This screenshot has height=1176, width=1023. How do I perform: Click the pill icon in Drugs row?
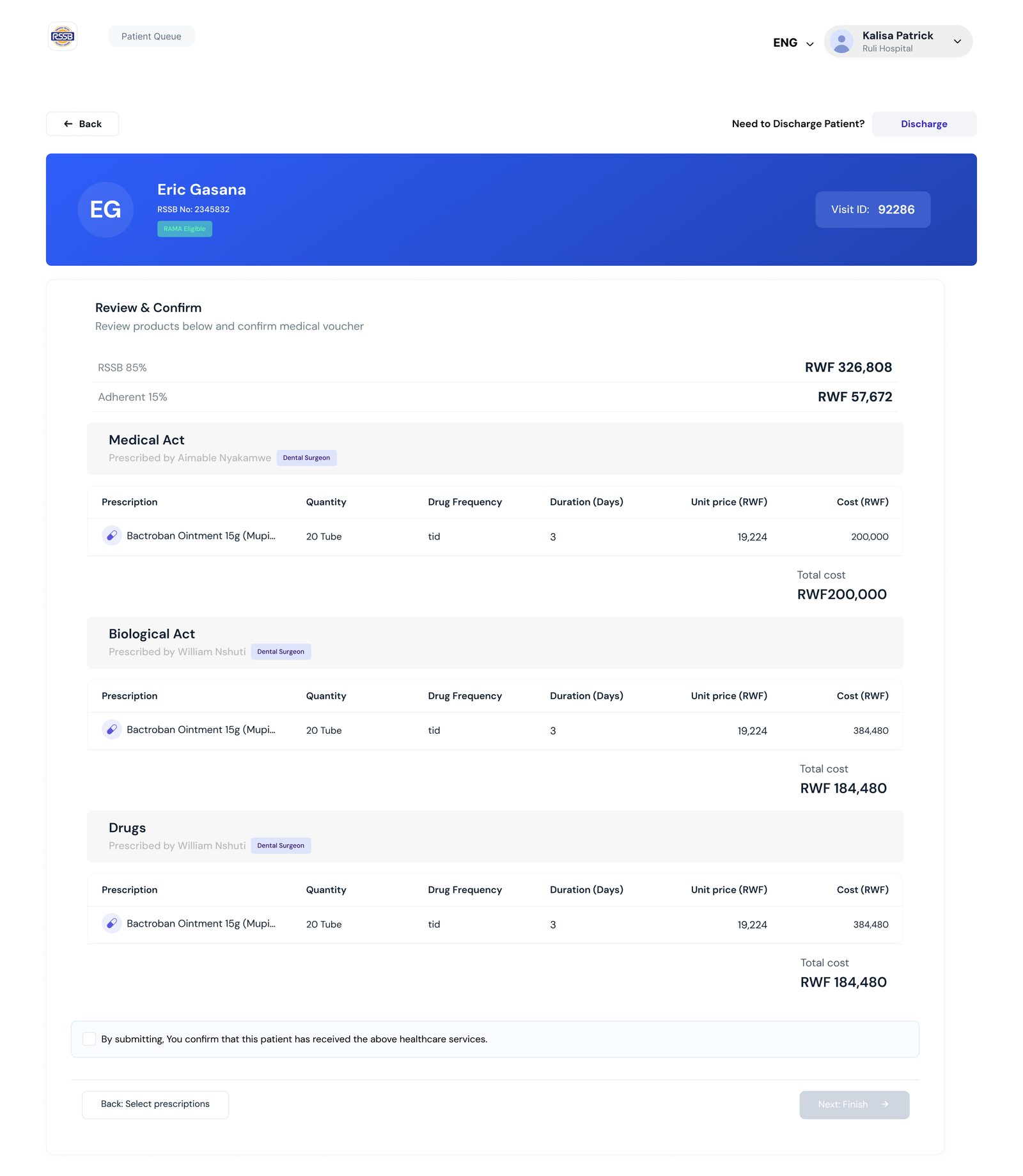(x=112, y=924)
